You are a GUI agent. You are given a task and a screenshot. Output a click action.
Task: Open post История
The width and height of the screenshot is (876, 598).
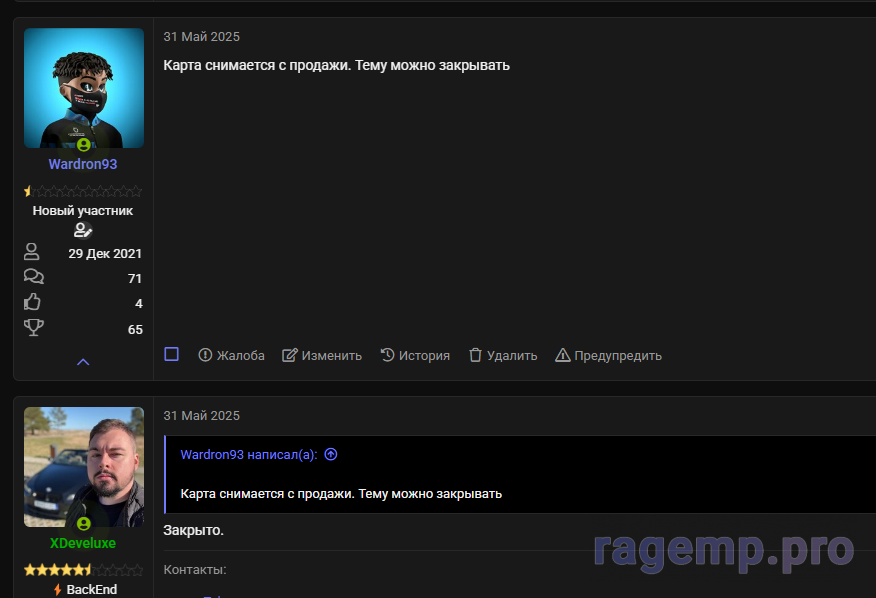coord(415,355)
